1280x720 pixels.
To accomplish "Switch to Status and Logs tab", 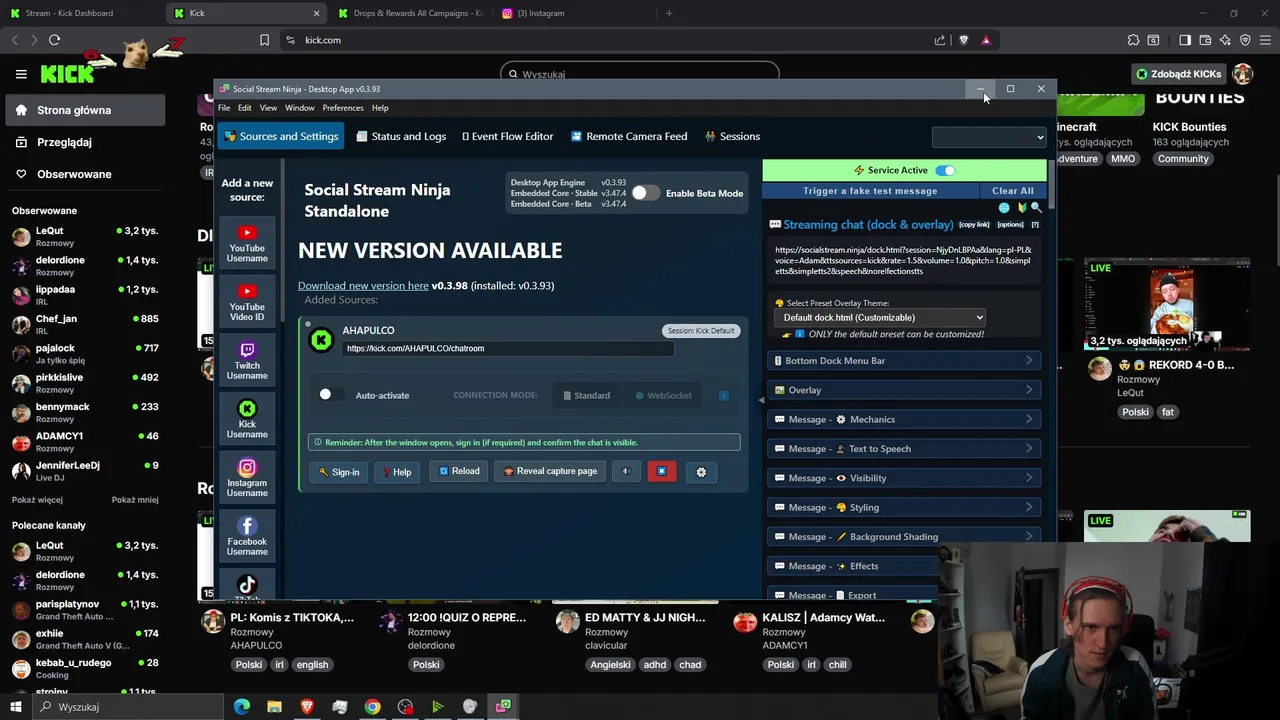I will click(x=401, y=136).
